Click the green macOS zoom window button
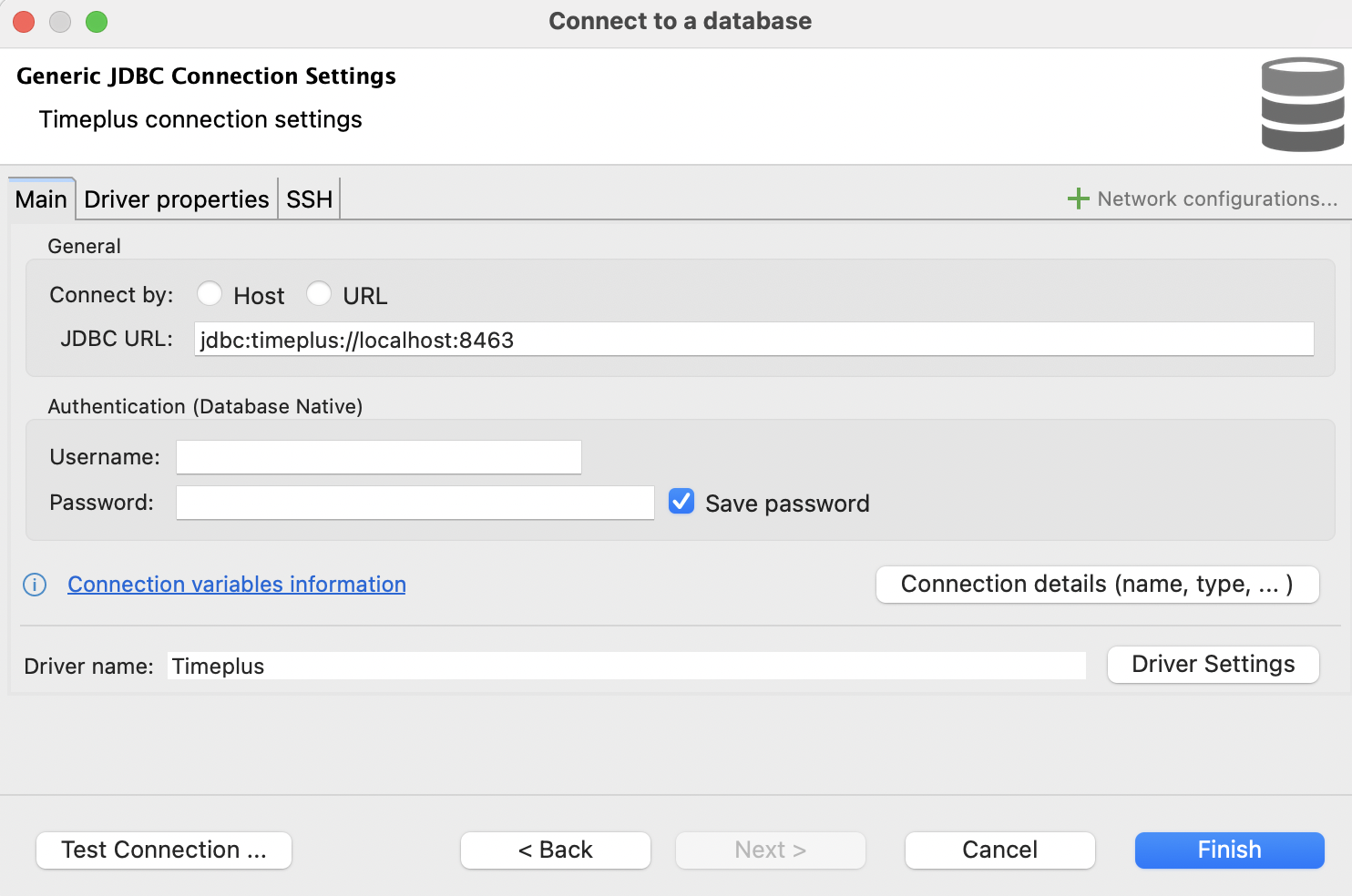This screenshot has width=1352, height=896. (x=97, y=22)
